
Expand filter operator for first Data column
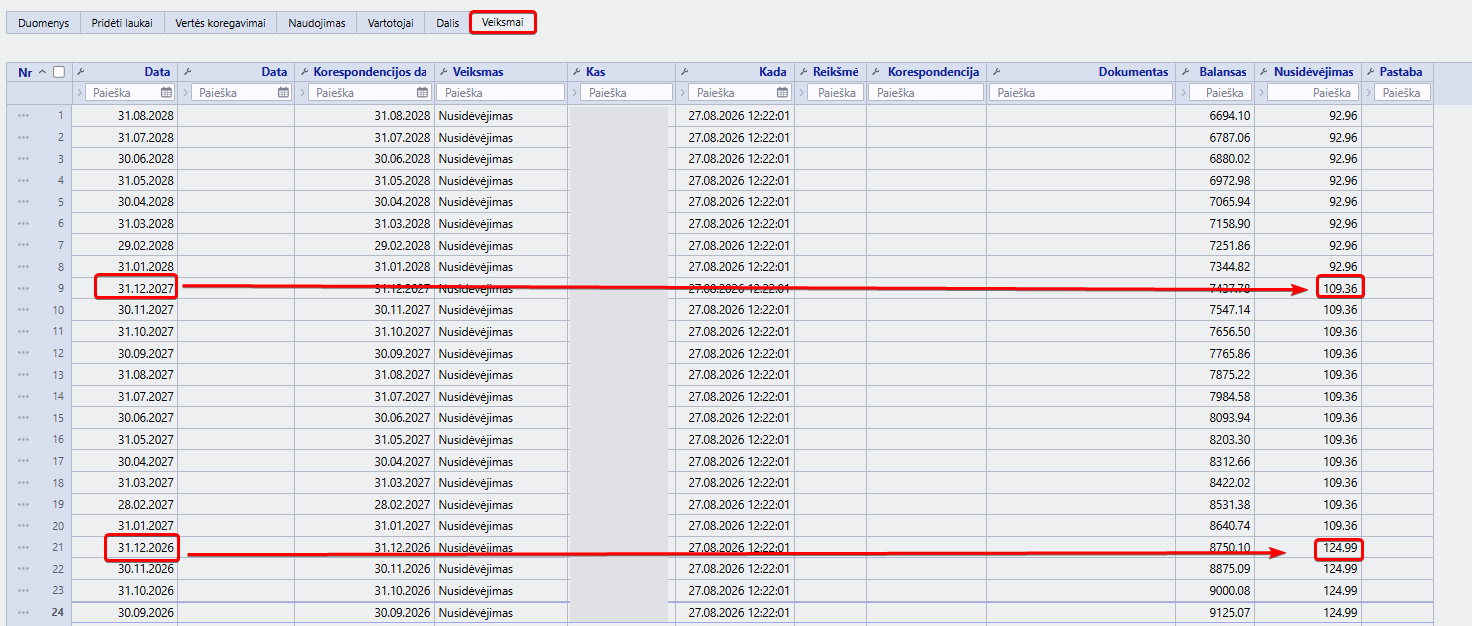81,92
